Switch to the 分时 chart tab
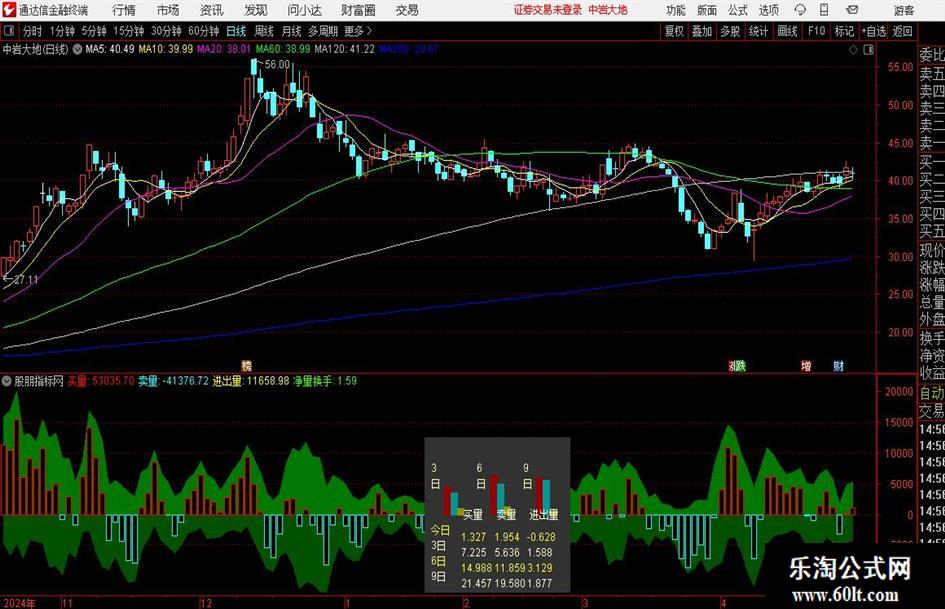Screen dimensions: 945x609 coord(32,31)
